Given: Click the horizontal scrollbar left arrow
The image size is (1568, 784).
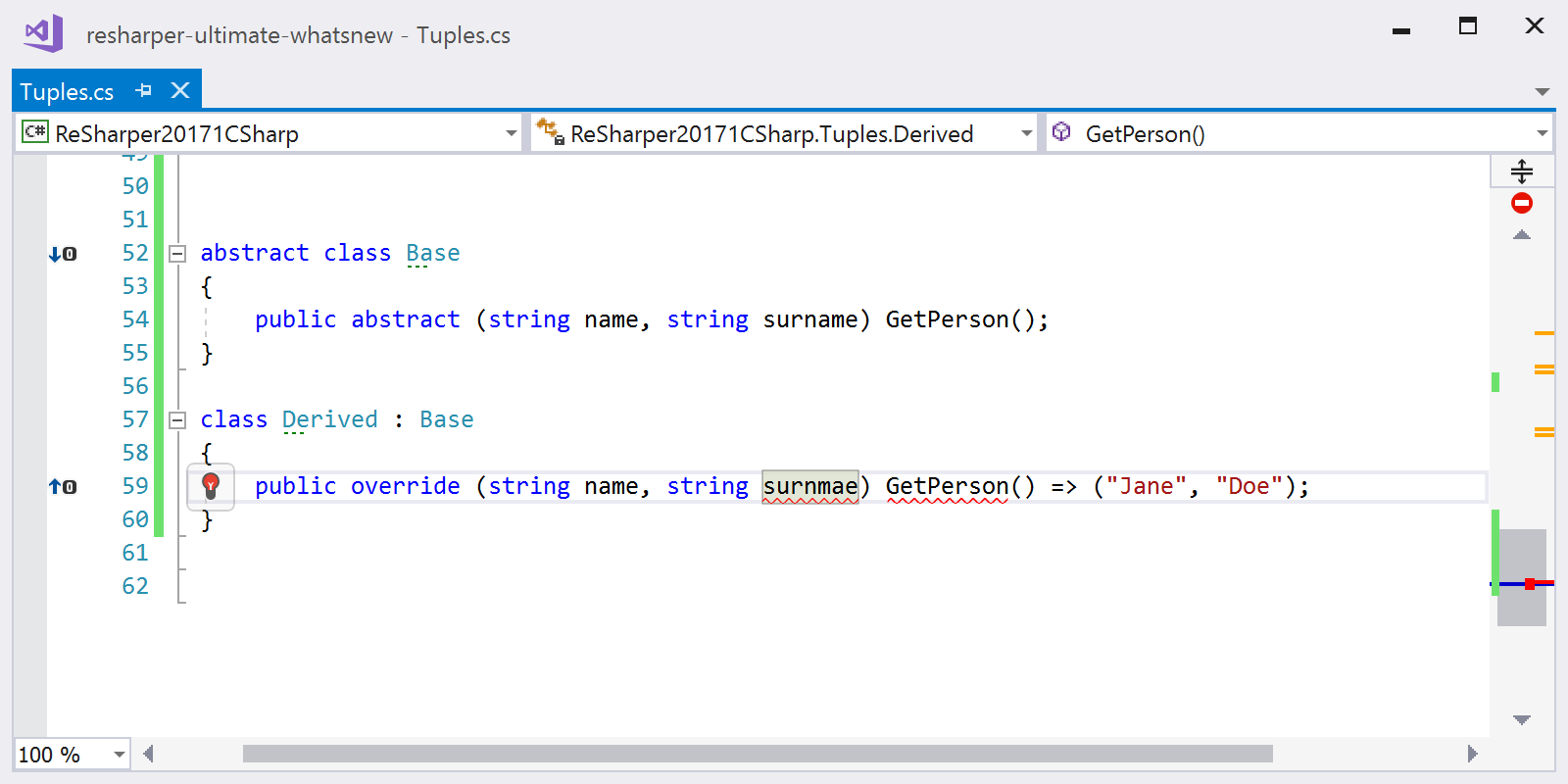Looking at the screenshot, I should (148, 754).
